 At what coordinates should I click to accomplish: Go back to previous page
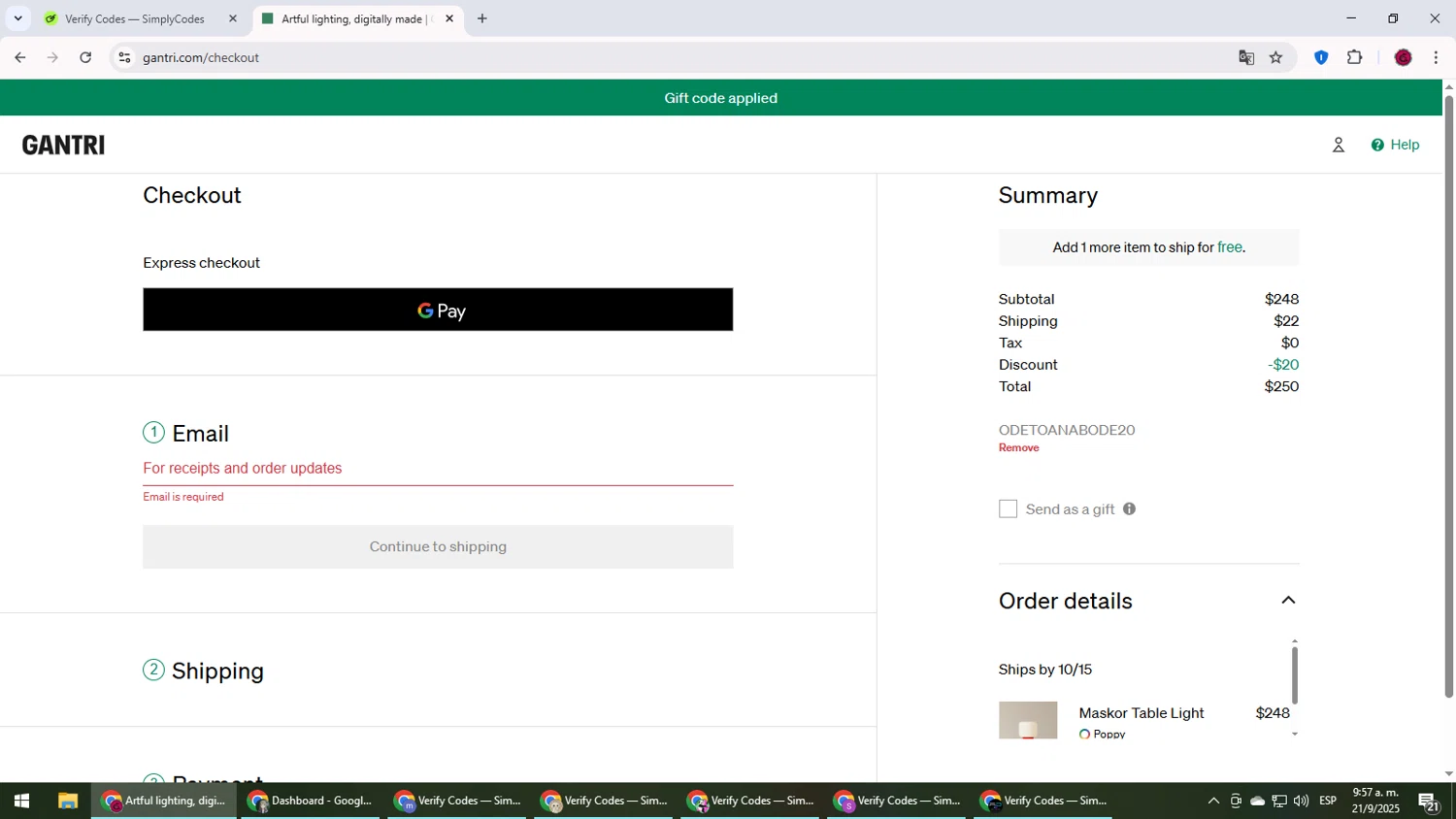pos(20,58)
